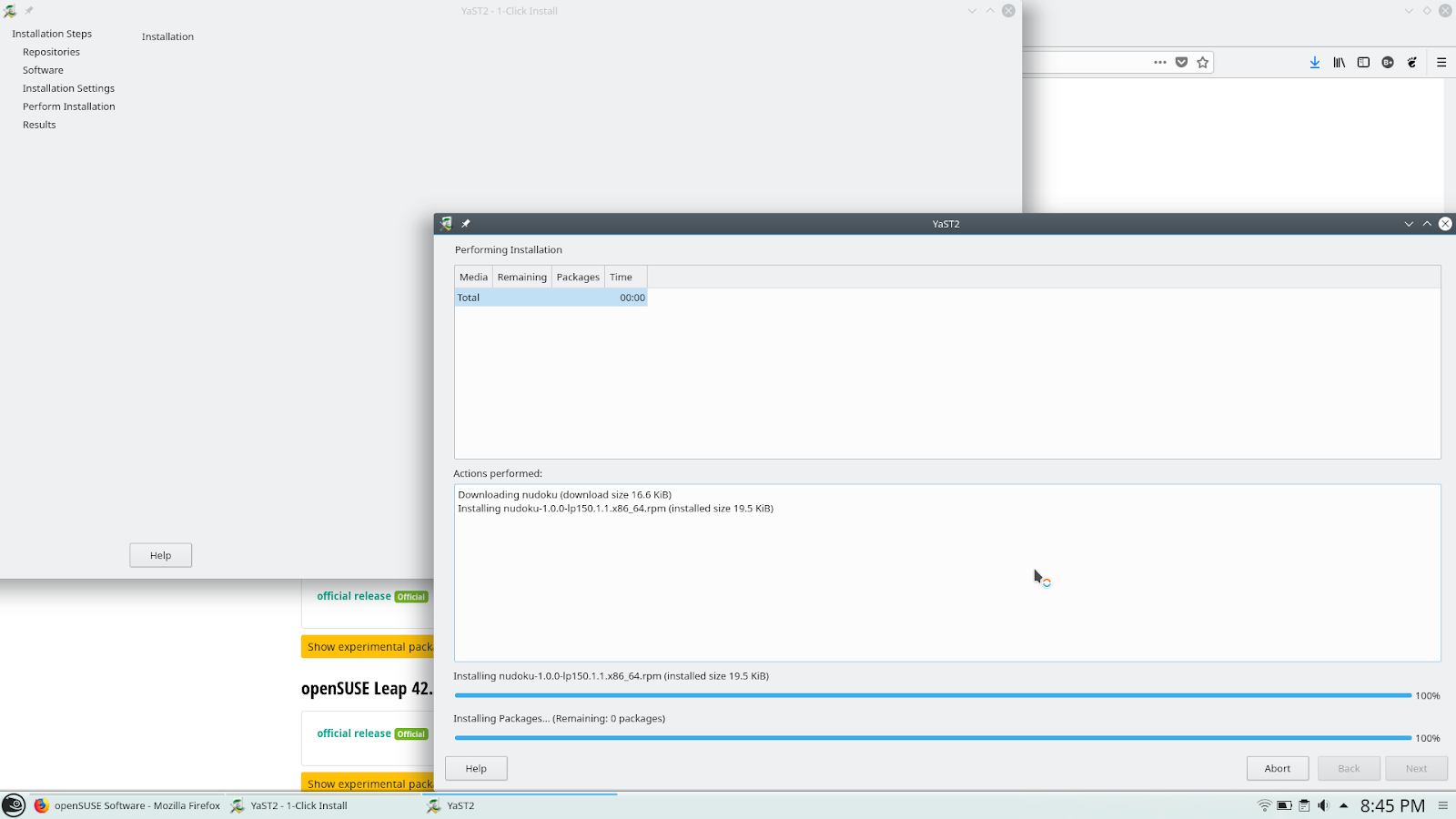
Task: Open Firefox downloads panel
Action: pos(1315,63)
